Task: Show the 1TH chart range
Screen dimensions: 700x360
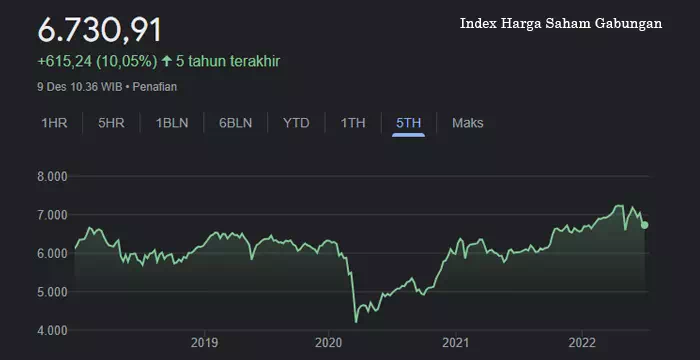Action: 353,123
